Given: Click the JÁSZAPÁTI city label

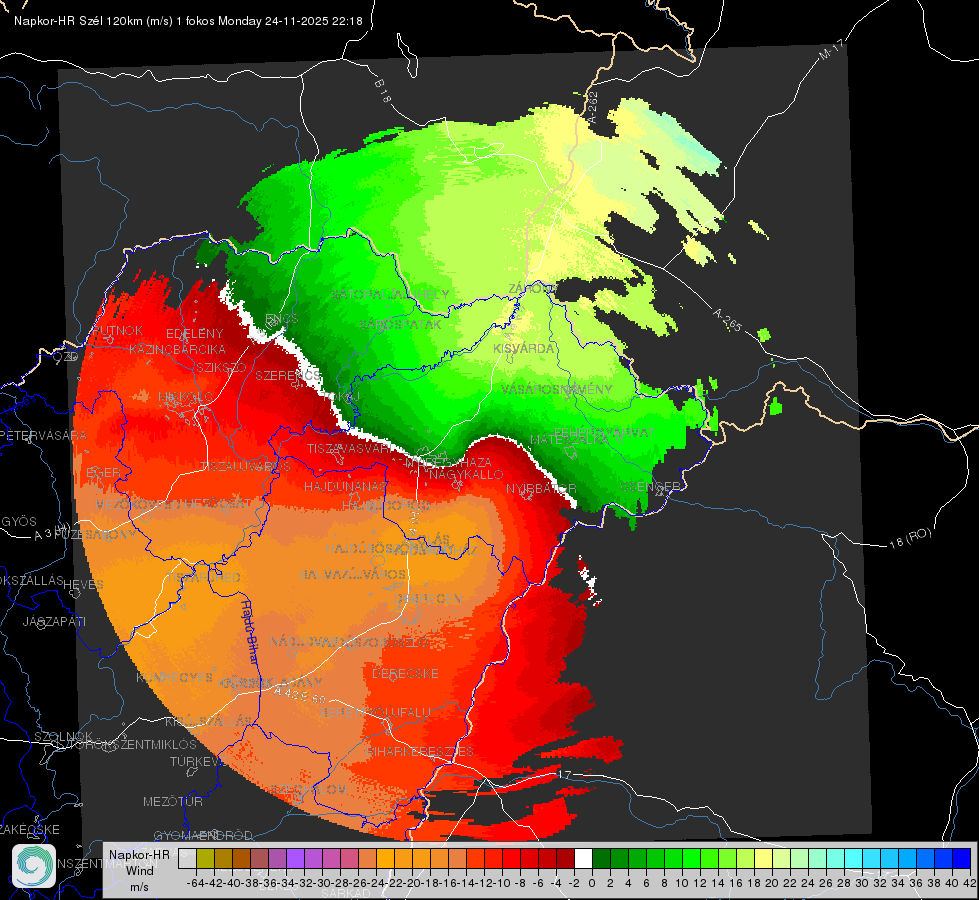Looking at the screenshot, I should (54, 622).
